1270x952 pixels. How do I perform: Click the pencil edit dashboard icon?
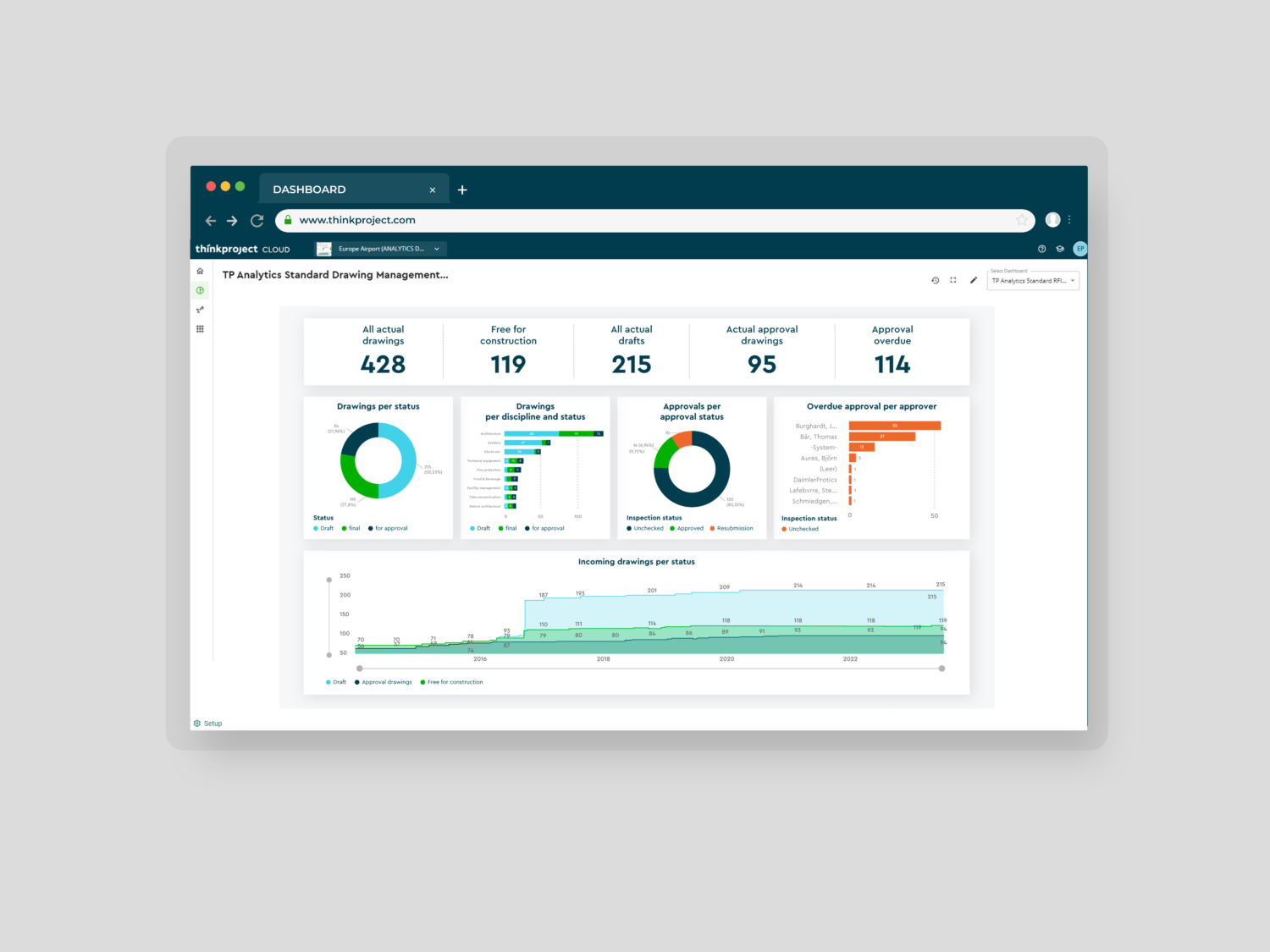pos(973,280)
